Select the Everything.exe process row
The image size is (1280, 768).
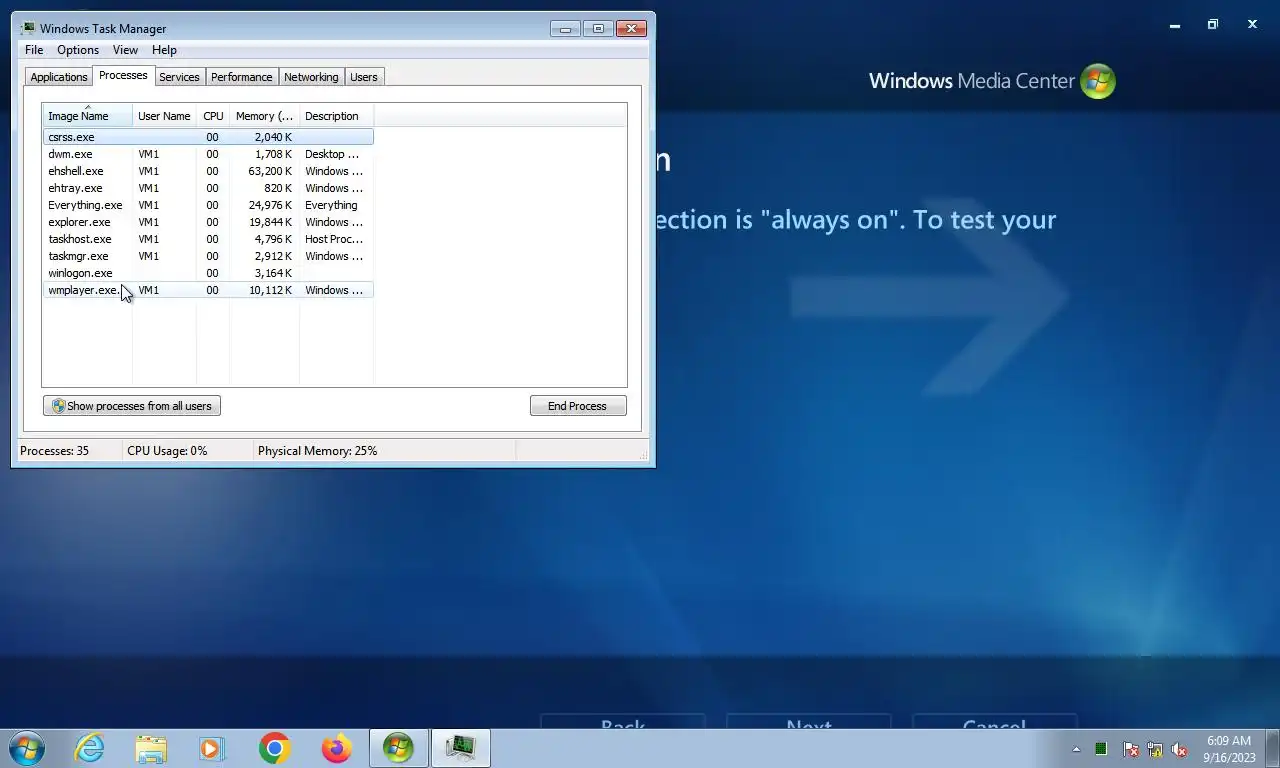point(208,205)
